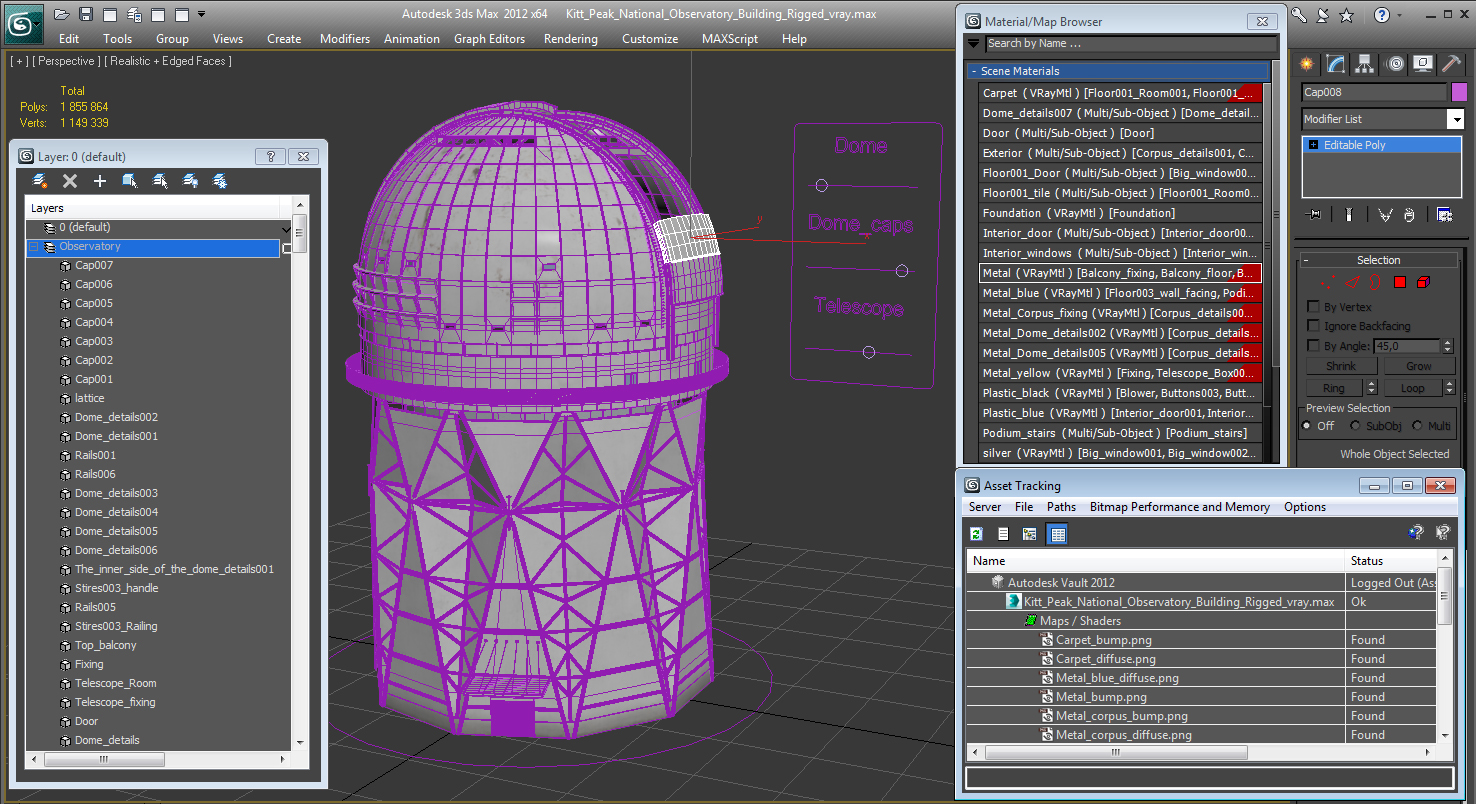Viewport: 1476px width, 804px height.
Task: Expand the Editable Poly modifier plus sign
Action: pos(1313,145)
